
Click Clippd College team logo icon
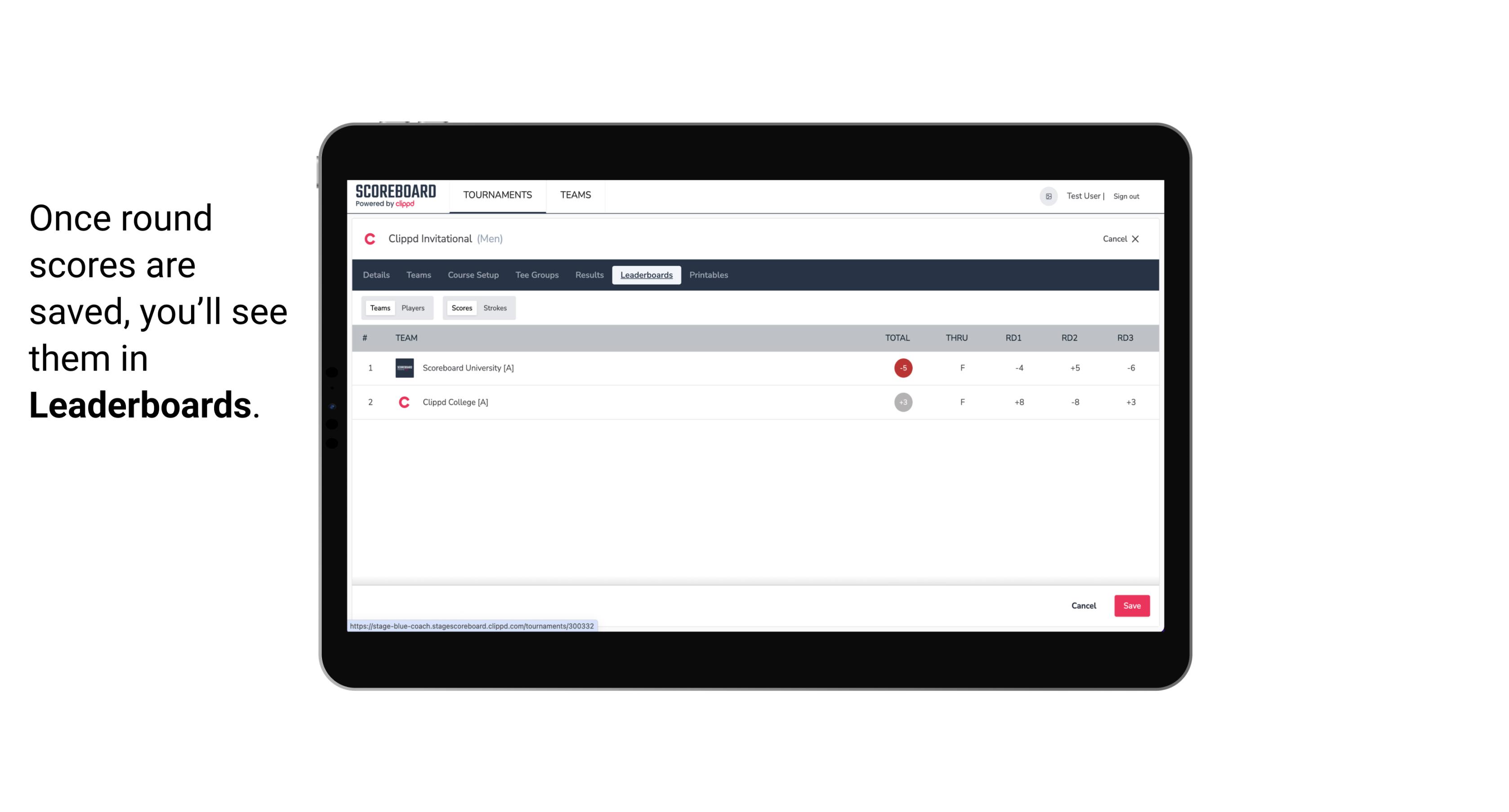click(x=403, y=401)
